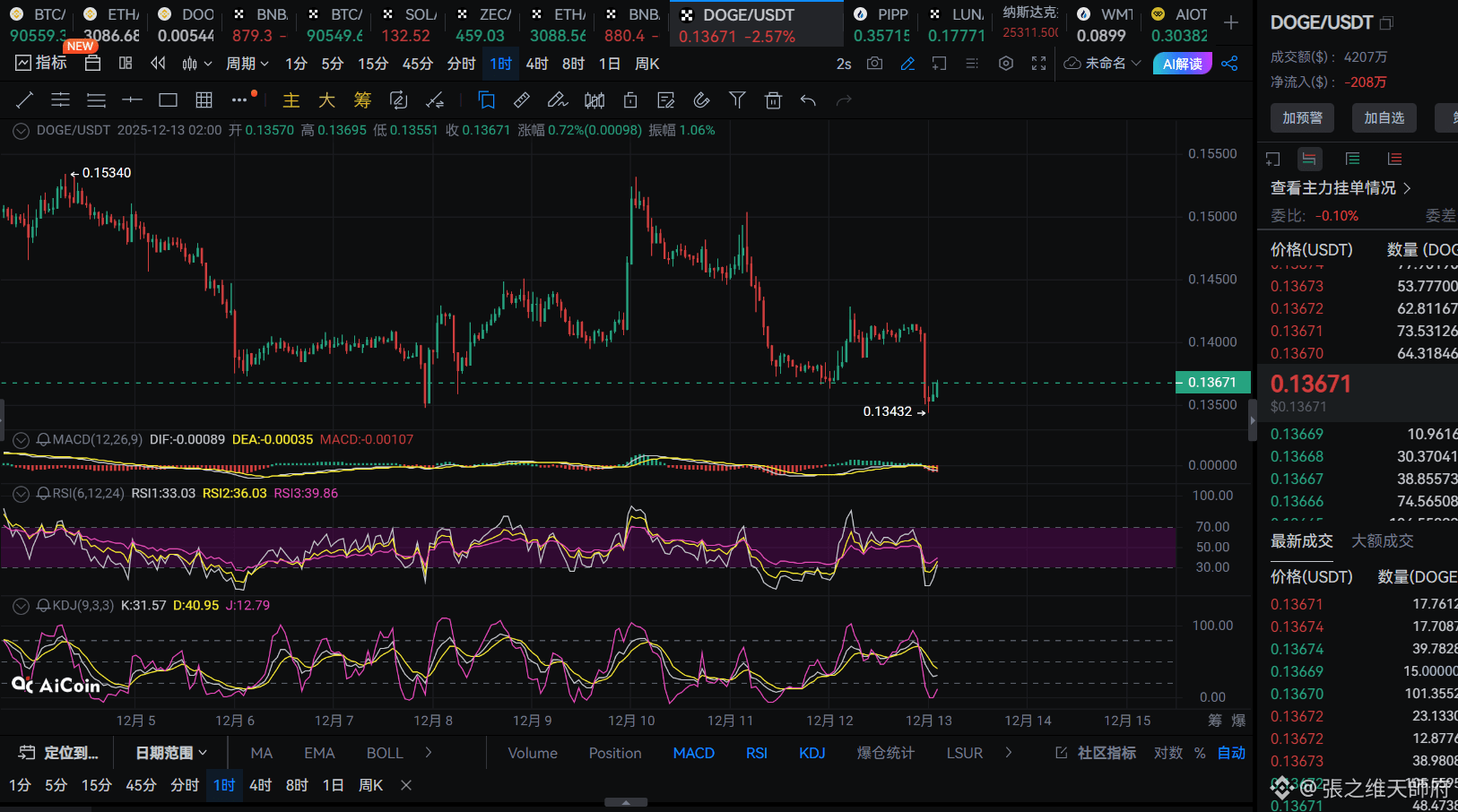Click the 0.13671 price label on axis
The width and height of the screenshot is (1458, 812).
point(1211,383)
